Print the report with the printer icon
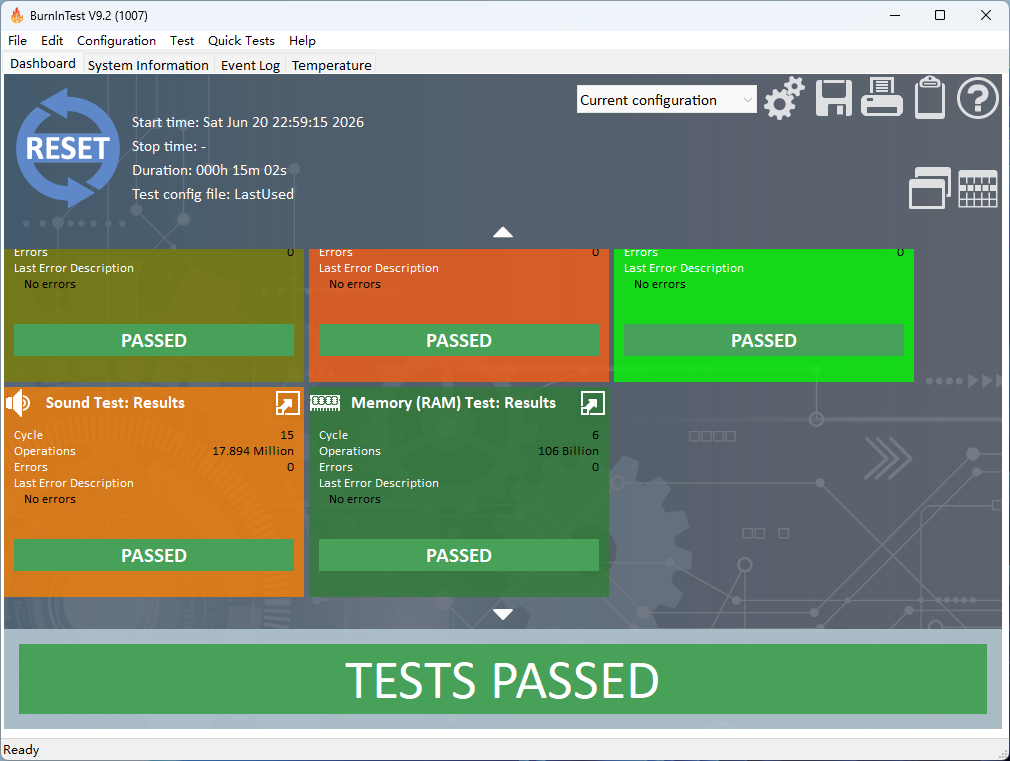 pos(881,97)
